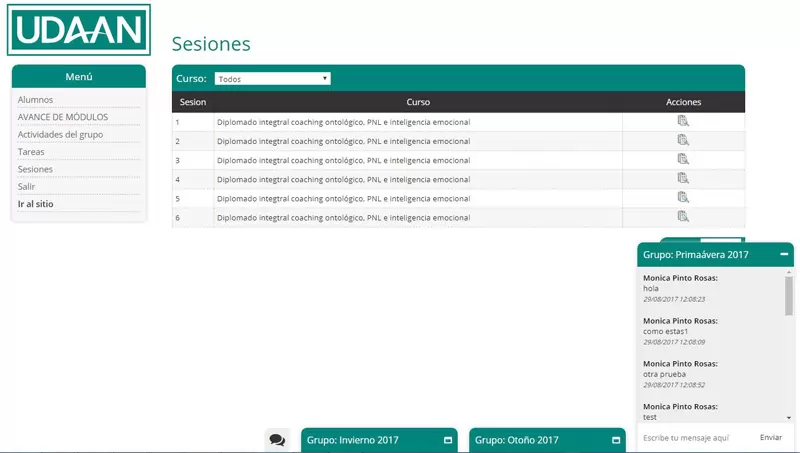
Task: Click the action icon for session 2
Action: tap(683, 140)
